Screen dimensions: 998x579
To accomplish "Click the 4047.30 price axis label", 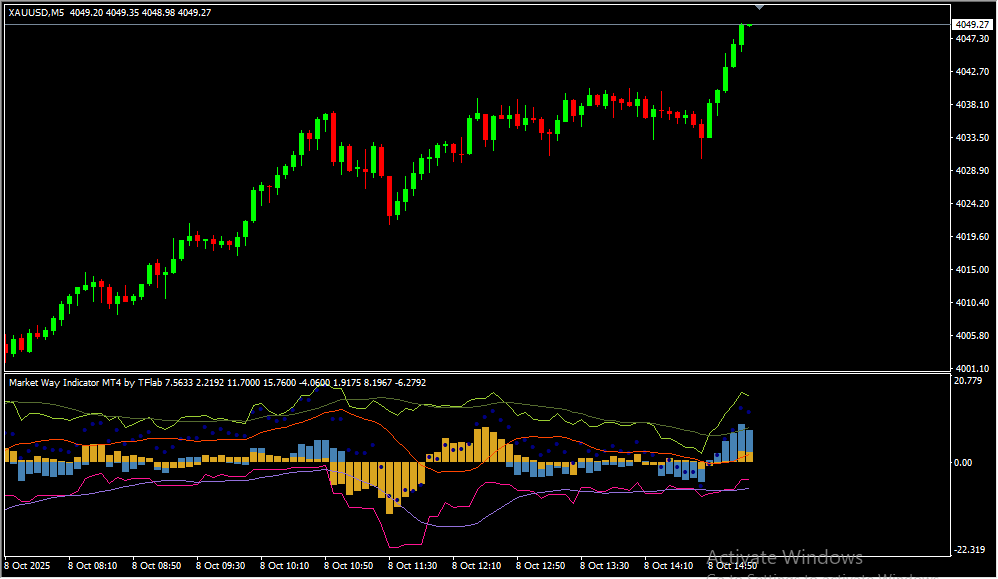I will coord(970,39).
